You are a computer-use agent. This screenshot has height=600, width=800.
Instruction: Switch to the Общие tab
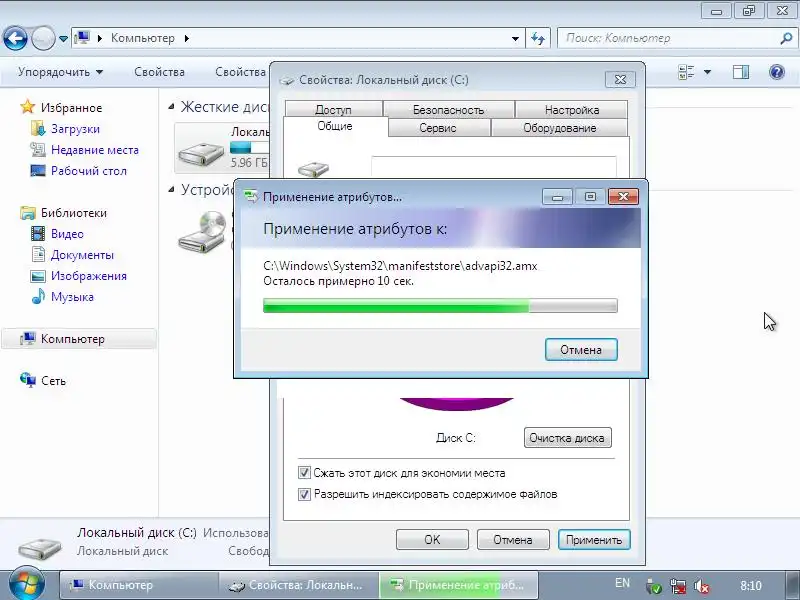point(335,126)
